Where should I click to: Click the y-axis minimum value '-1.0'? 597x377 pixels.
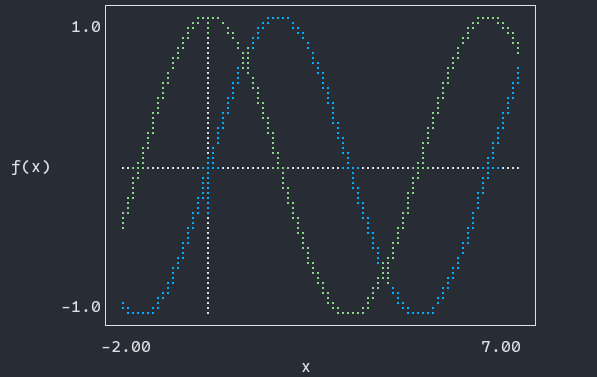point(81,307)
